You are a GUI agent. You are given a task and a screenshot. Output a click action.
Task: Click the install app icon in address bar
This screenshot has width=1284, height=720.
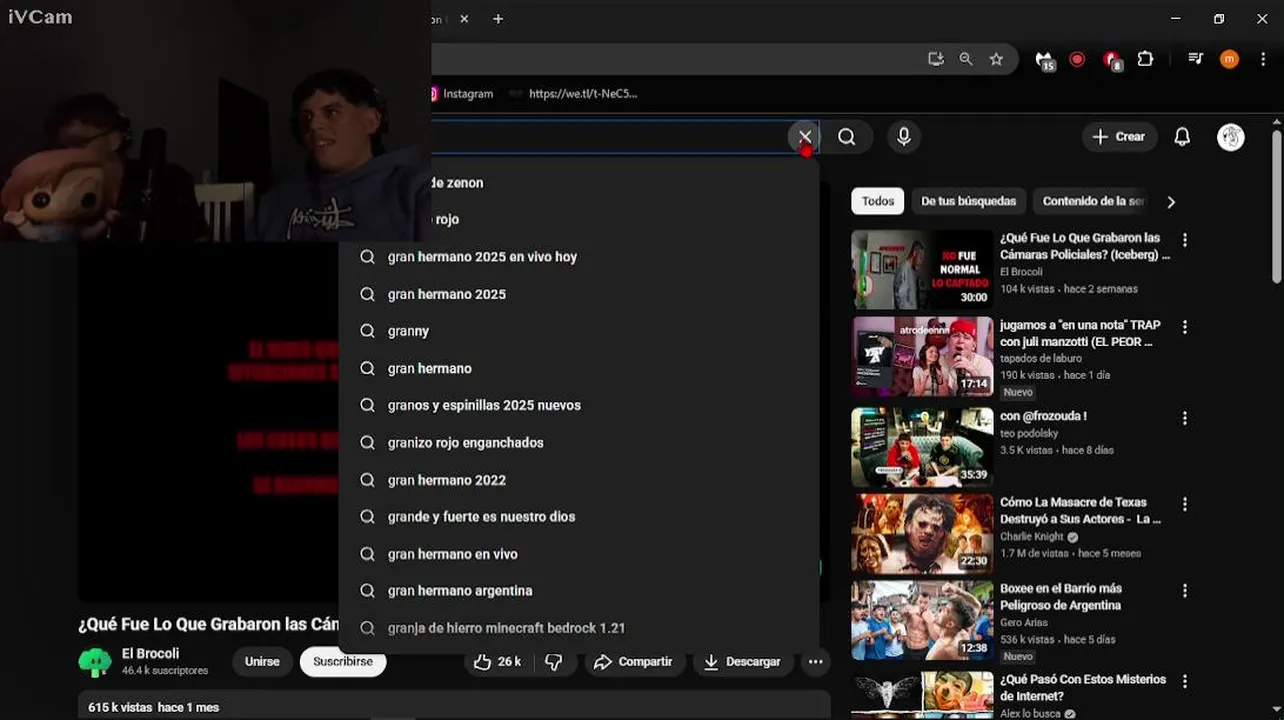[936, 59]
